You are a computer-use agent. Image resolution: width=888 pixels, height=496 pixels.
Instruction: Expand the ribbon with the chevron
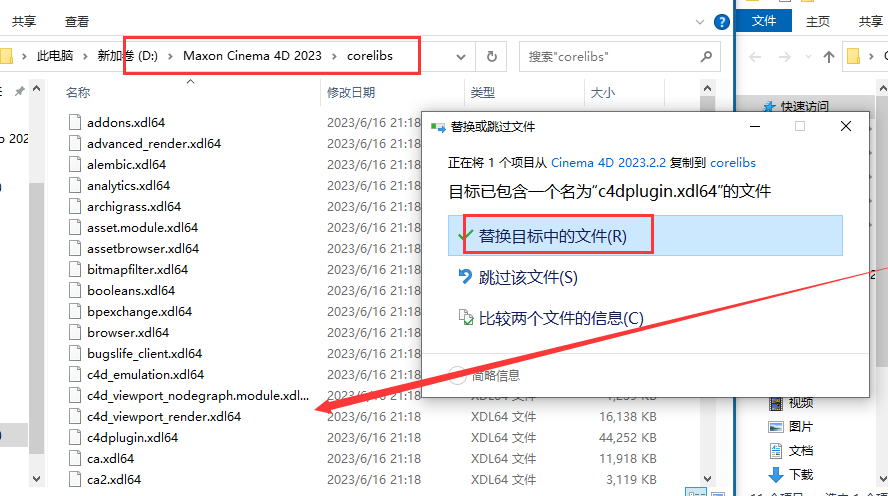[x=699, y=22]
